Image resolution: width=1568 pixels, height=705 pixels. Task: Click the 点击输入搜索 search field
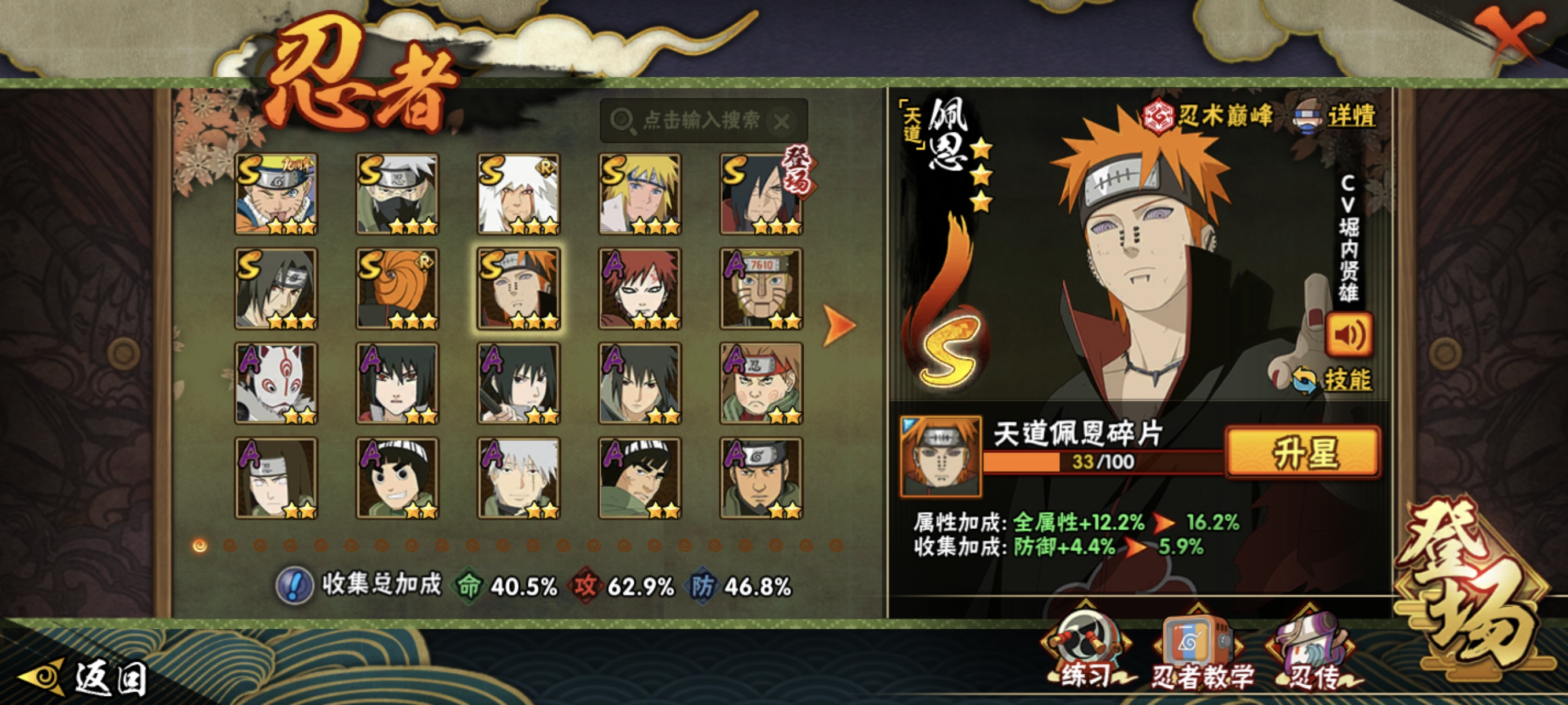pyautogui.click(x=704, y=120)
